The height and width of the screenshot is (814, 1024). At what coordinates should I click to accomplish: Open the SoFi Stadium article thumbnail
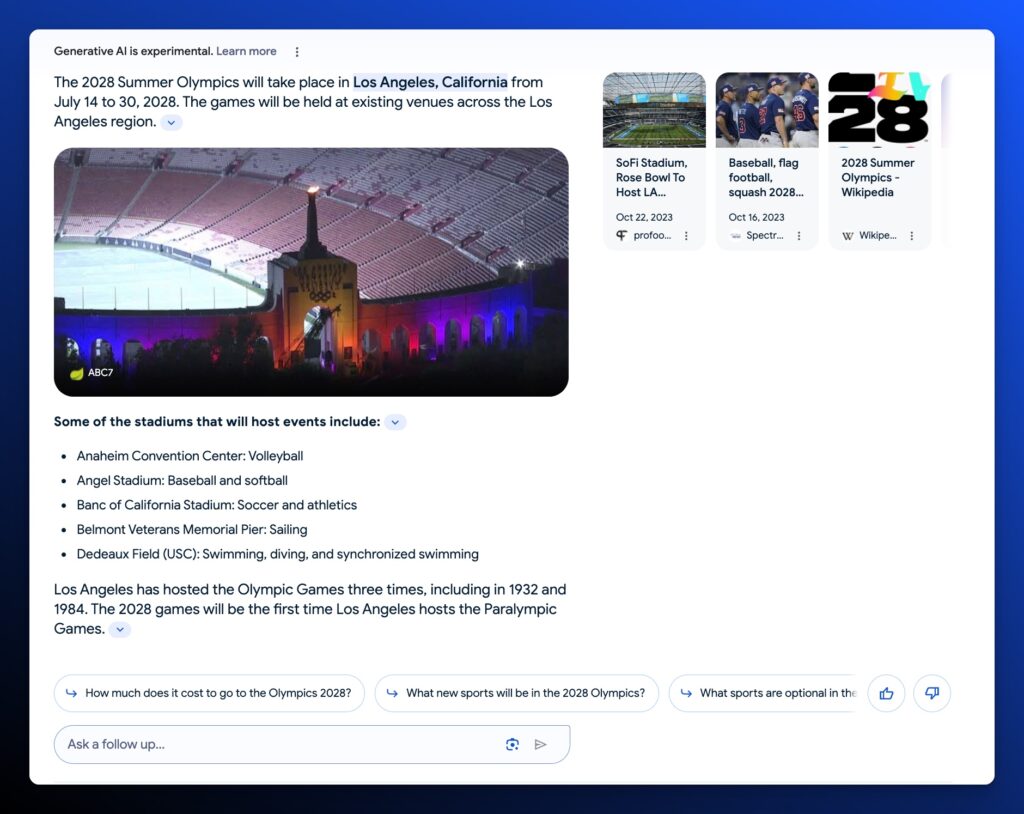654,110
